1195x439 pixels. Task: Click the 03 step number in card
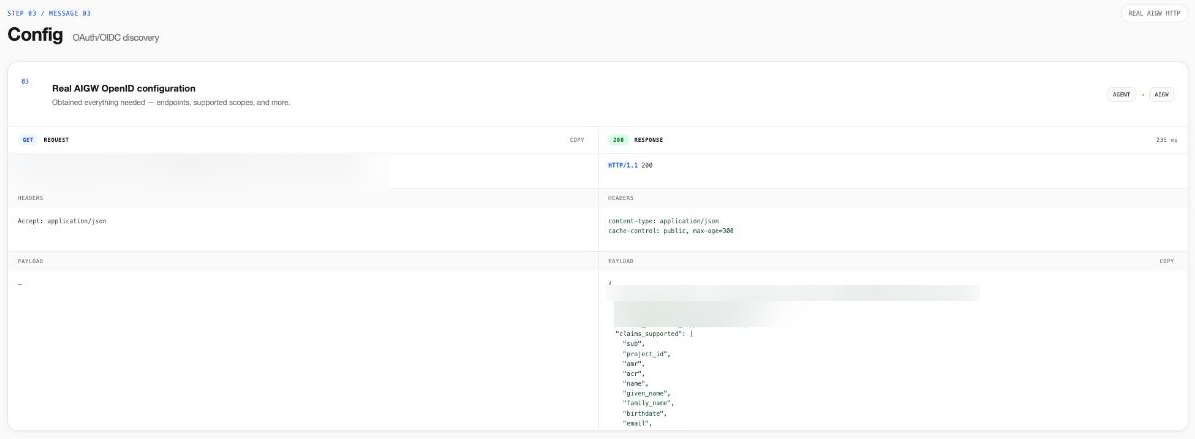pyautogui.click(x=25, y=82)
